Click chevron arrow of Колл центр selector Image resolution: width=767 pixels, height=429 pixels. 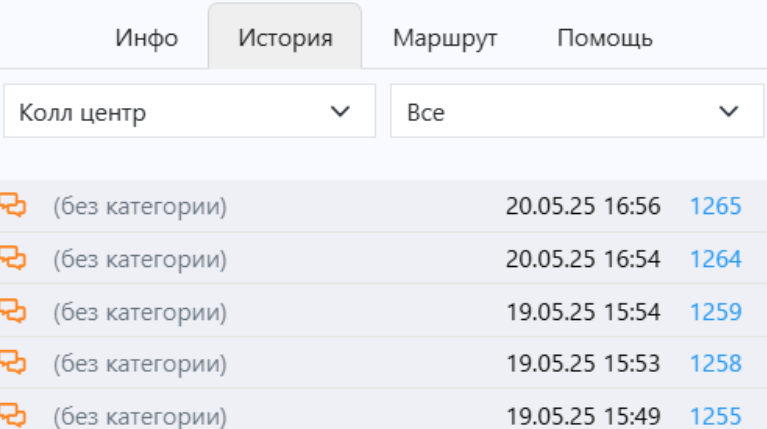[x=340, y=112]
